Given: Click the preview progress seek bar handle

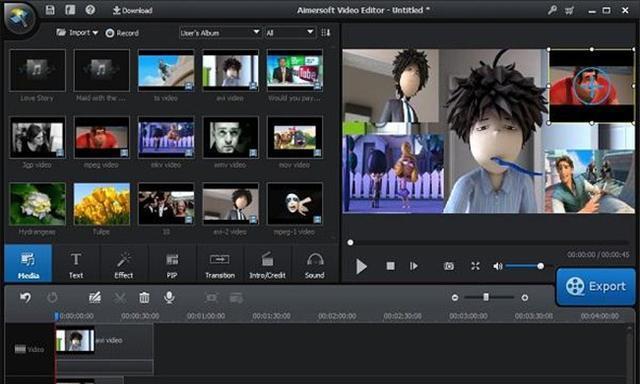Looking at the screenshot, I should click(350, 243).
